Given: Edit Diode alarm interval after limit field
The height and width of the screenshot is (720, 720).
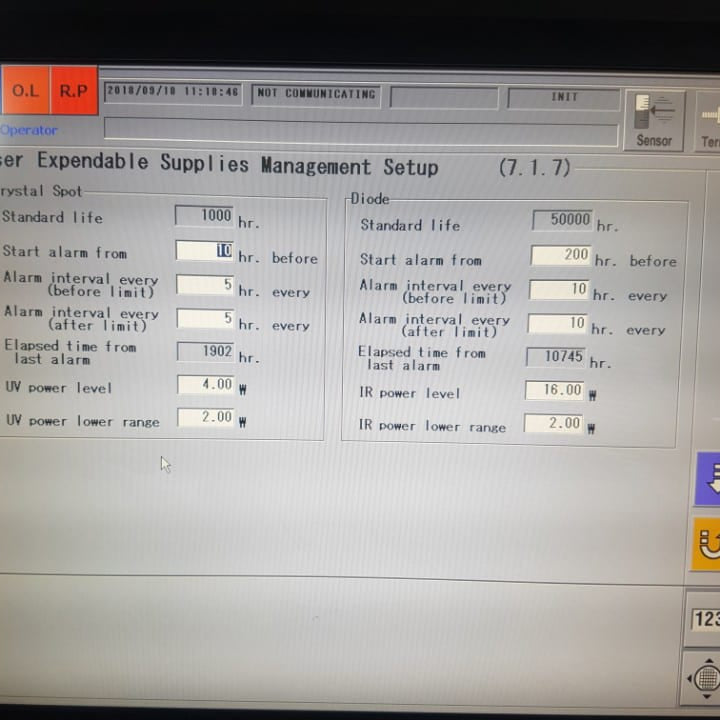Looking at the screenshot, I should click(x=557, y=323).
